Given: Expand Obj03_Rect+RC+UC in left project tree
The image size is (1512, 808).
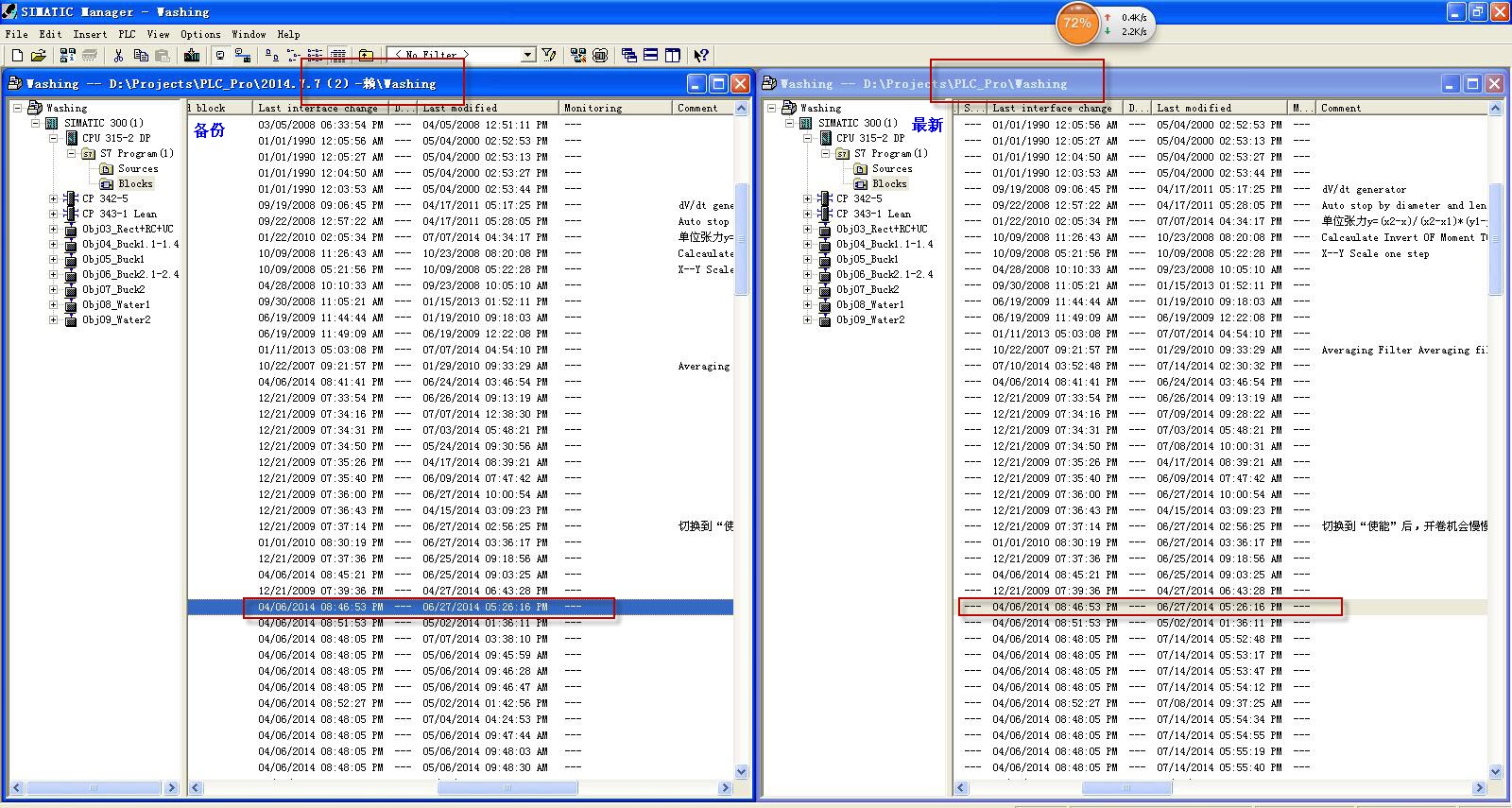Looking at the screenshot, I should (x=54, y=229).
